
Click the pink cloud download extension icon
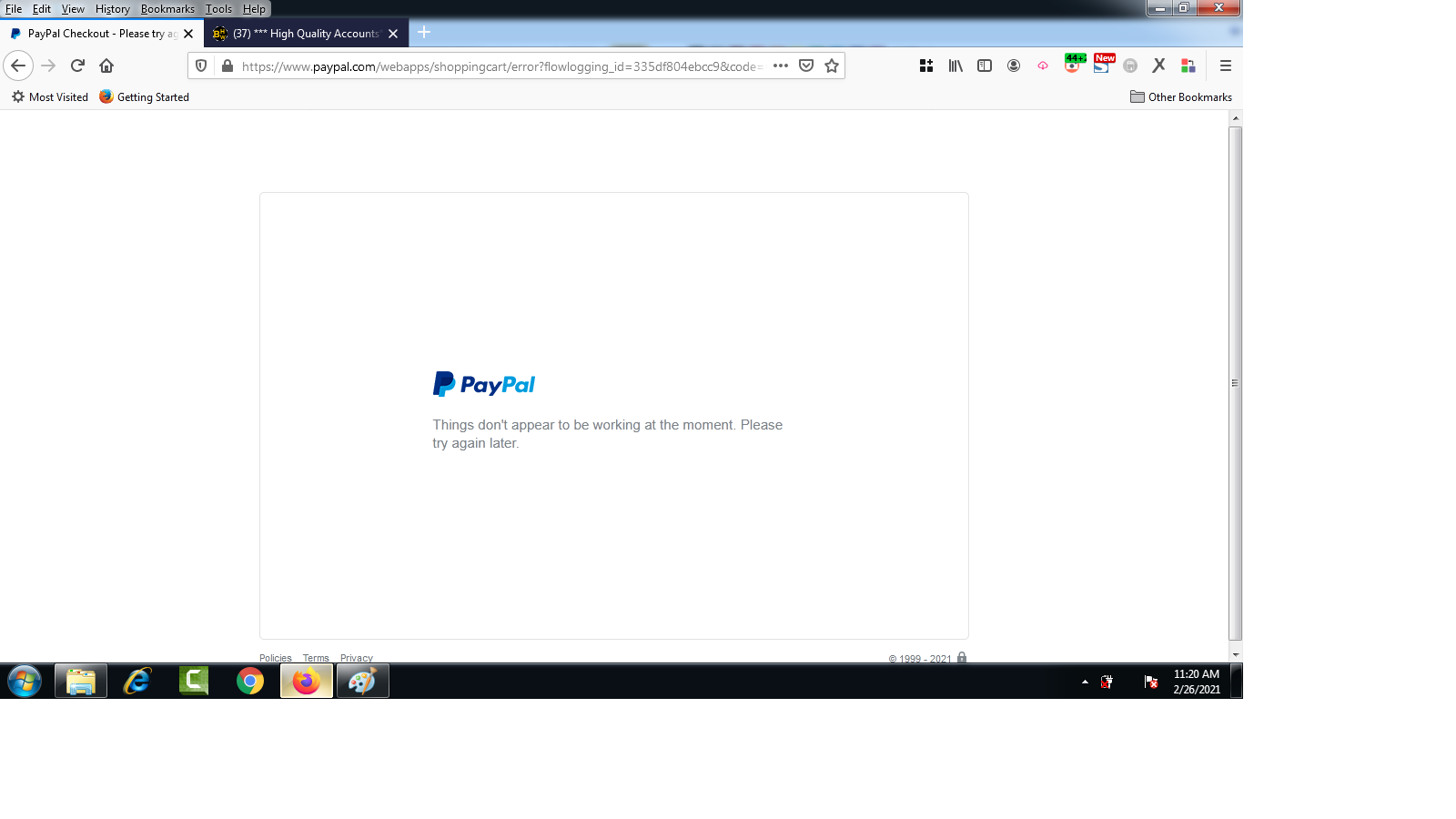click(x=1043, y=66)
